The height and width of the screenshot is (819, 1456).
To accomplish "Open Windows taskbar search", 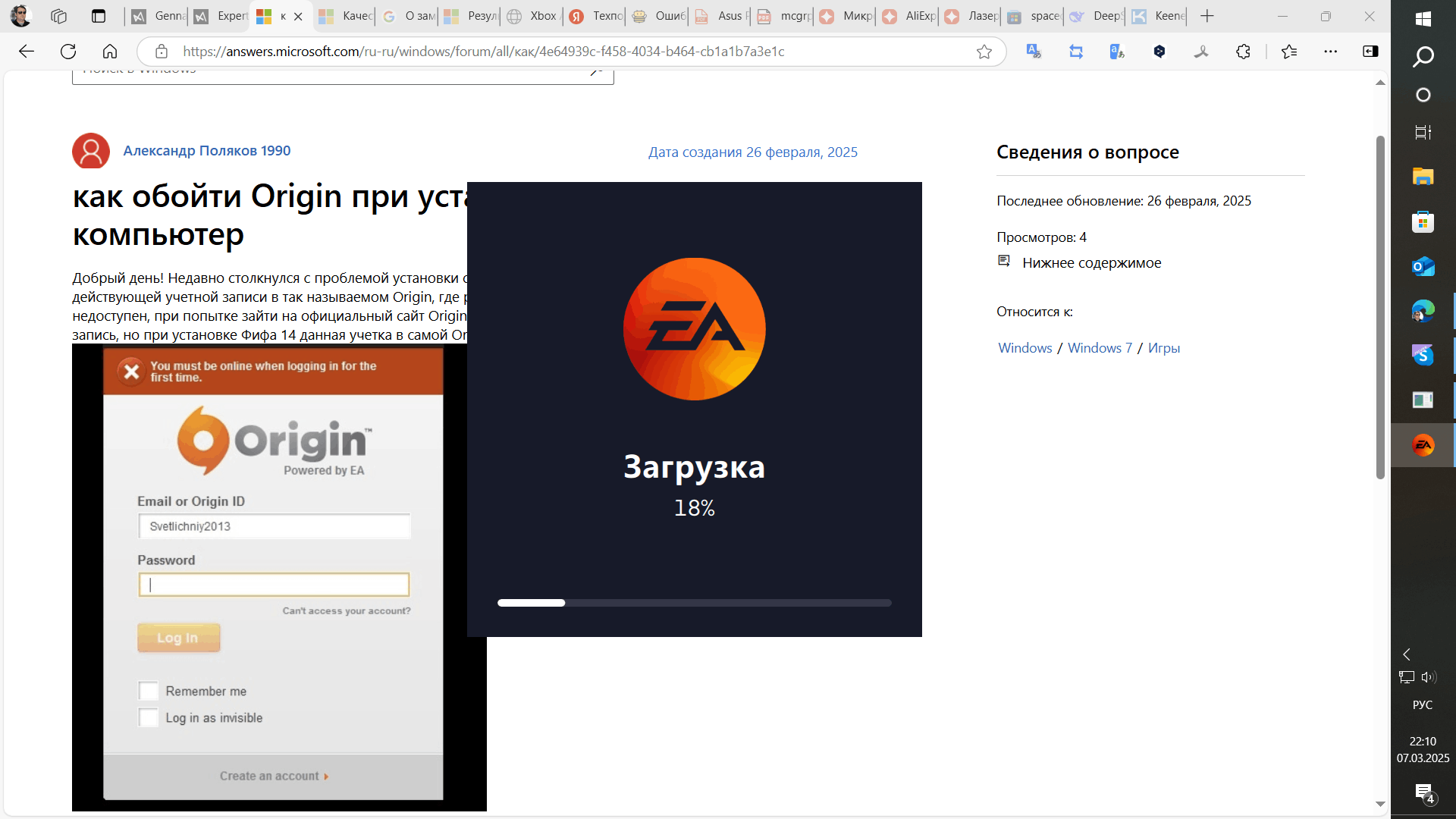I will [x=1423, y=57].
